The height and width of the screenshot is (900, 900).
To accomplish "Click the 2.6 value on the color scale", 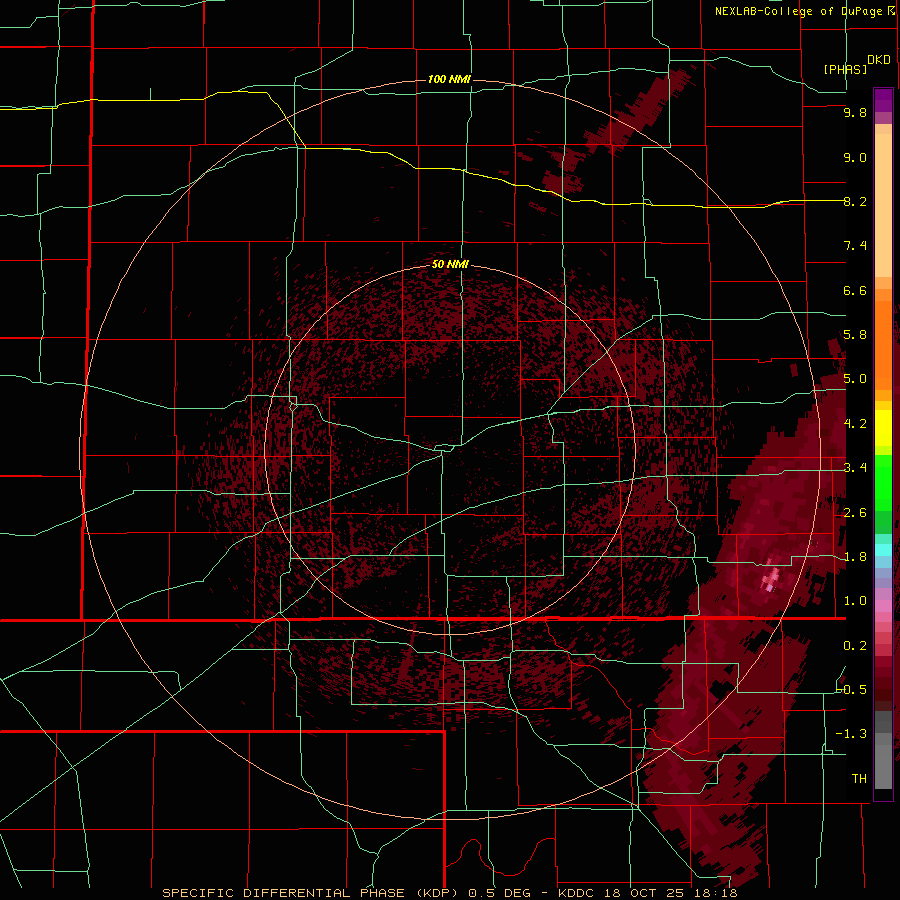I will [855, 513].
